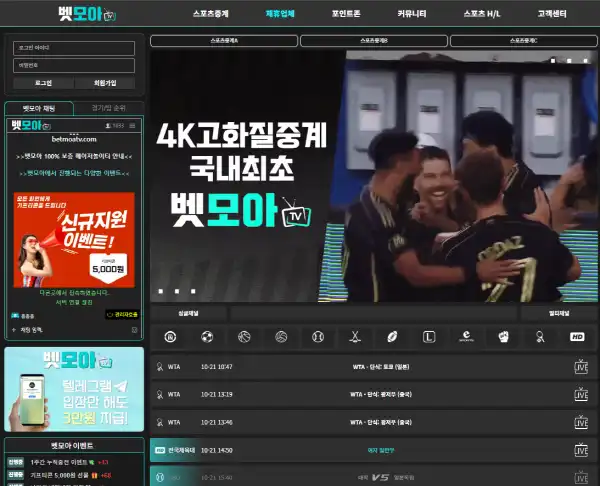Switch to the 경기/팀 순위 tab
The height and width of the screenshot is (486, 600).
pos(108,107)
